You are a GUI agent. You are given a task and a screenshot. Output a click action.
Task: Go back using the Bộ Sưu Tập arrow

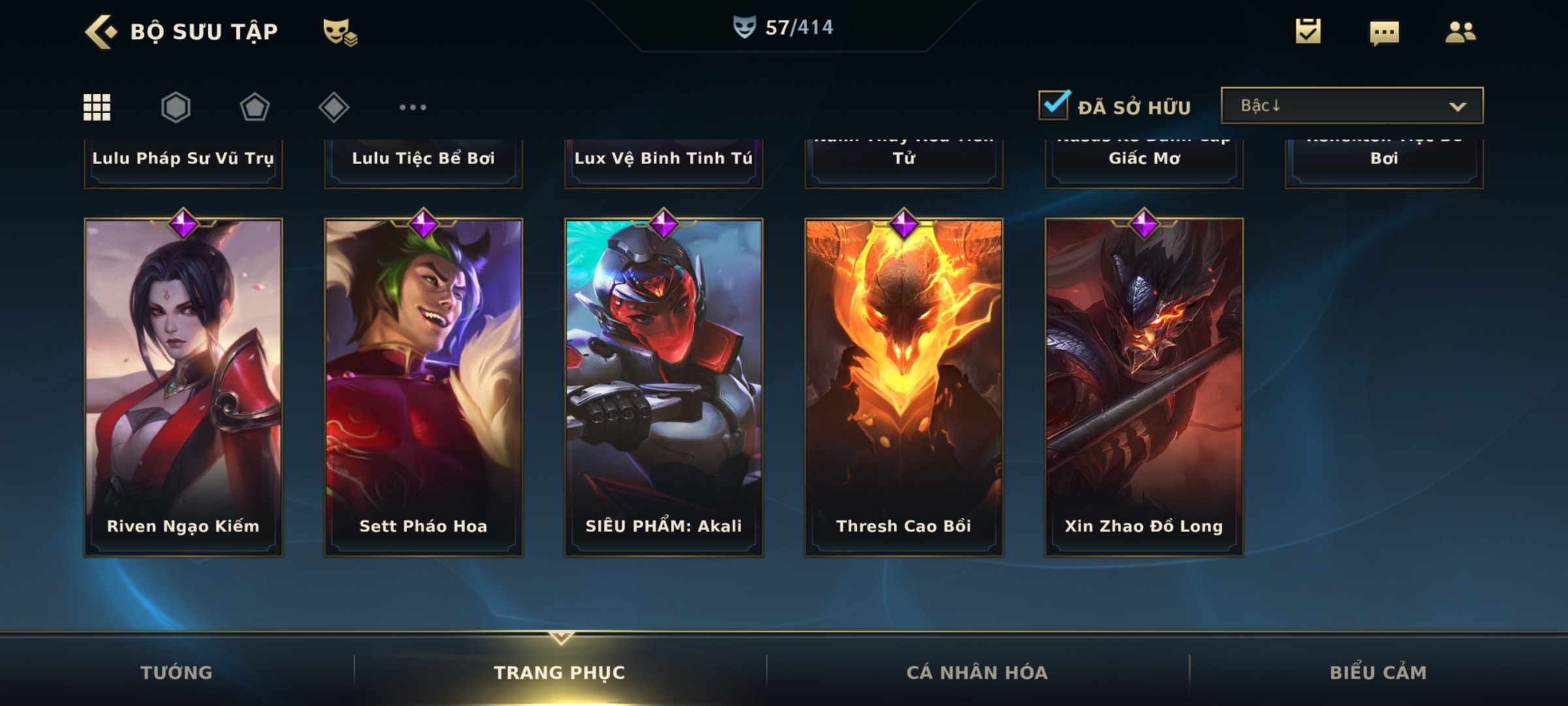click(x=101, y=31)
